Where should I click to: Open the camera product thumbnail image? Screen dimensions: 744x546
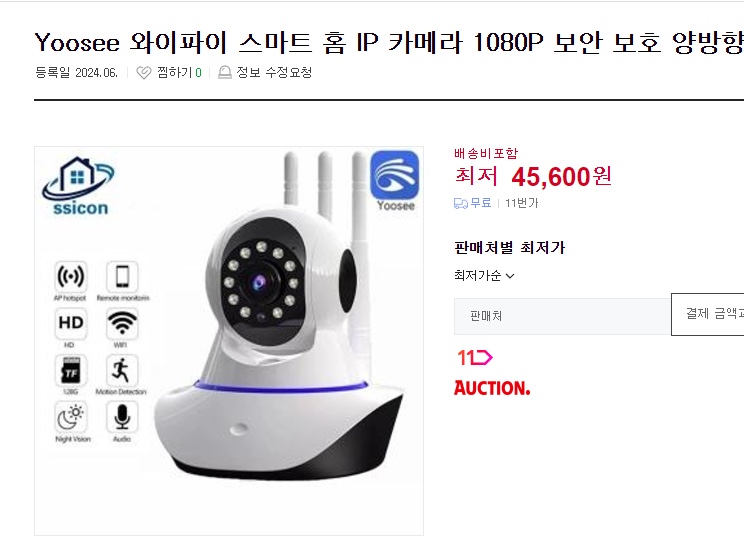229,341
